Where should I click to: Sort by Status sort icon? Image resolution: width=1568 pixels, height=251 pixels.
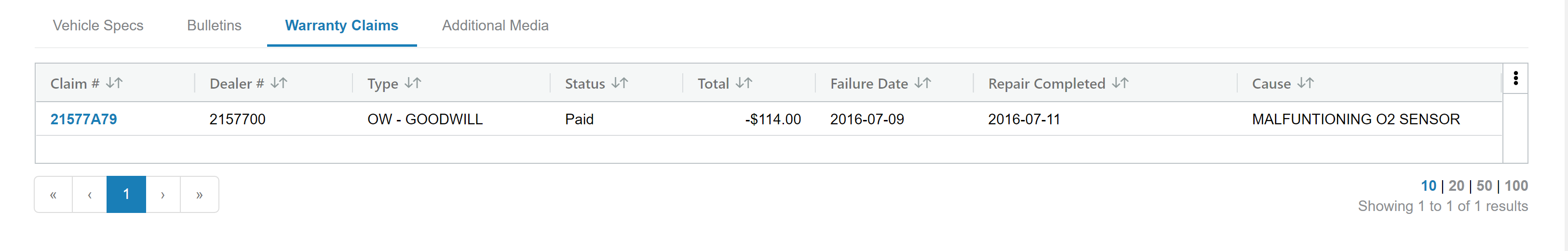point(620,83)
